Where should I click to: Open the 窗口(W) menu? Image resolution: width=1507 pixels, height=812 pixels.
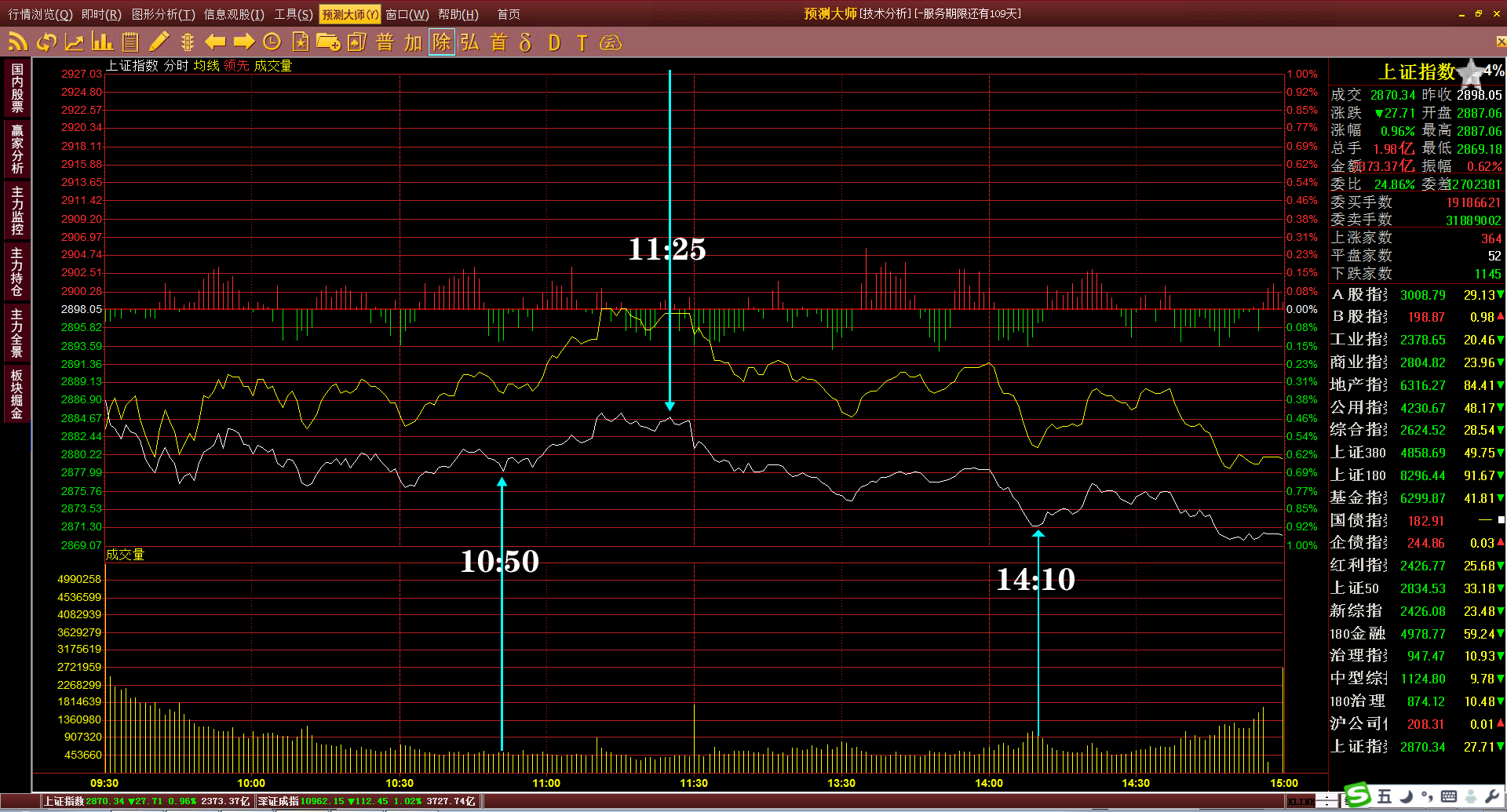coord(407,14)
